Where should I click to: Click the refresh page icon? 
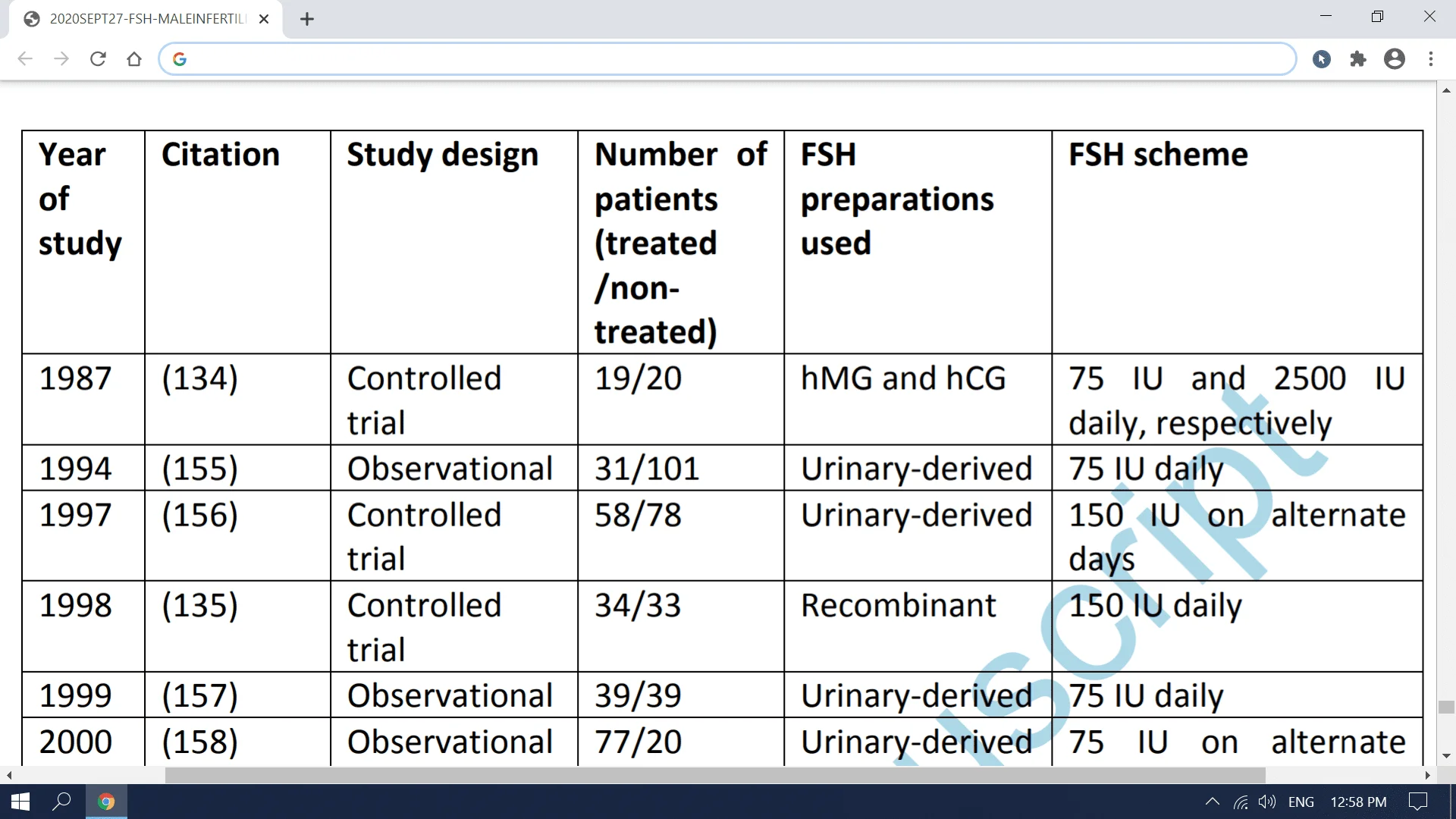tap(97, 60)
